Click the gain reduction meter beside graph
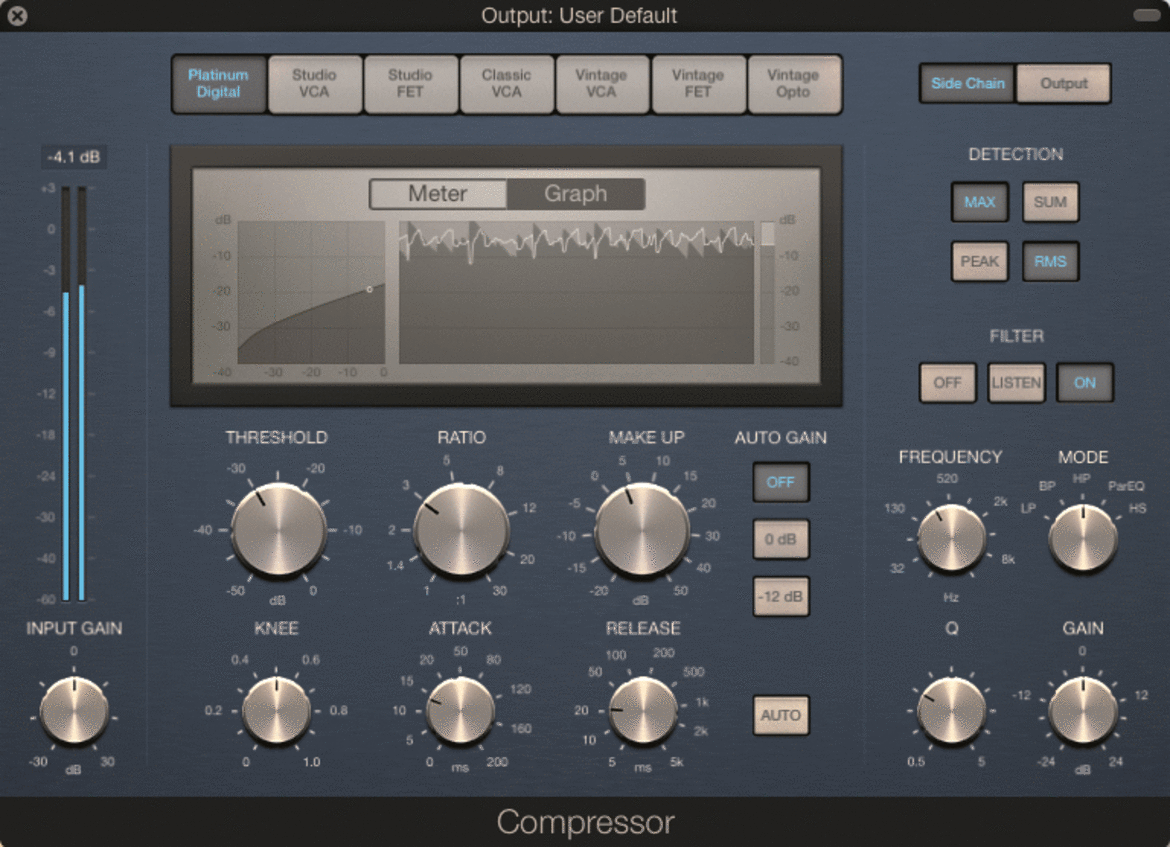This screenshot has width=1170, height=847. click(x=767, y=293)
